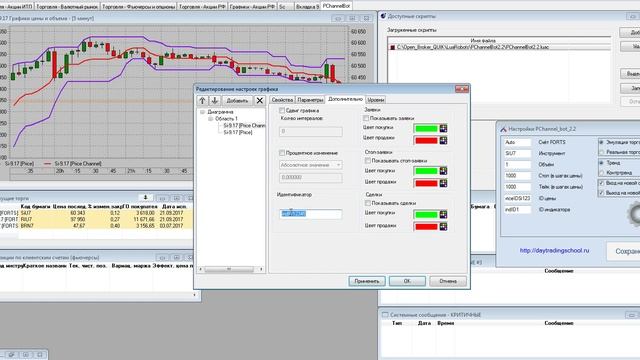This screenshot has width=640, height=360.
Task: Click the Инструмент field containing SiU7
Action: click(x=517, y=153)
